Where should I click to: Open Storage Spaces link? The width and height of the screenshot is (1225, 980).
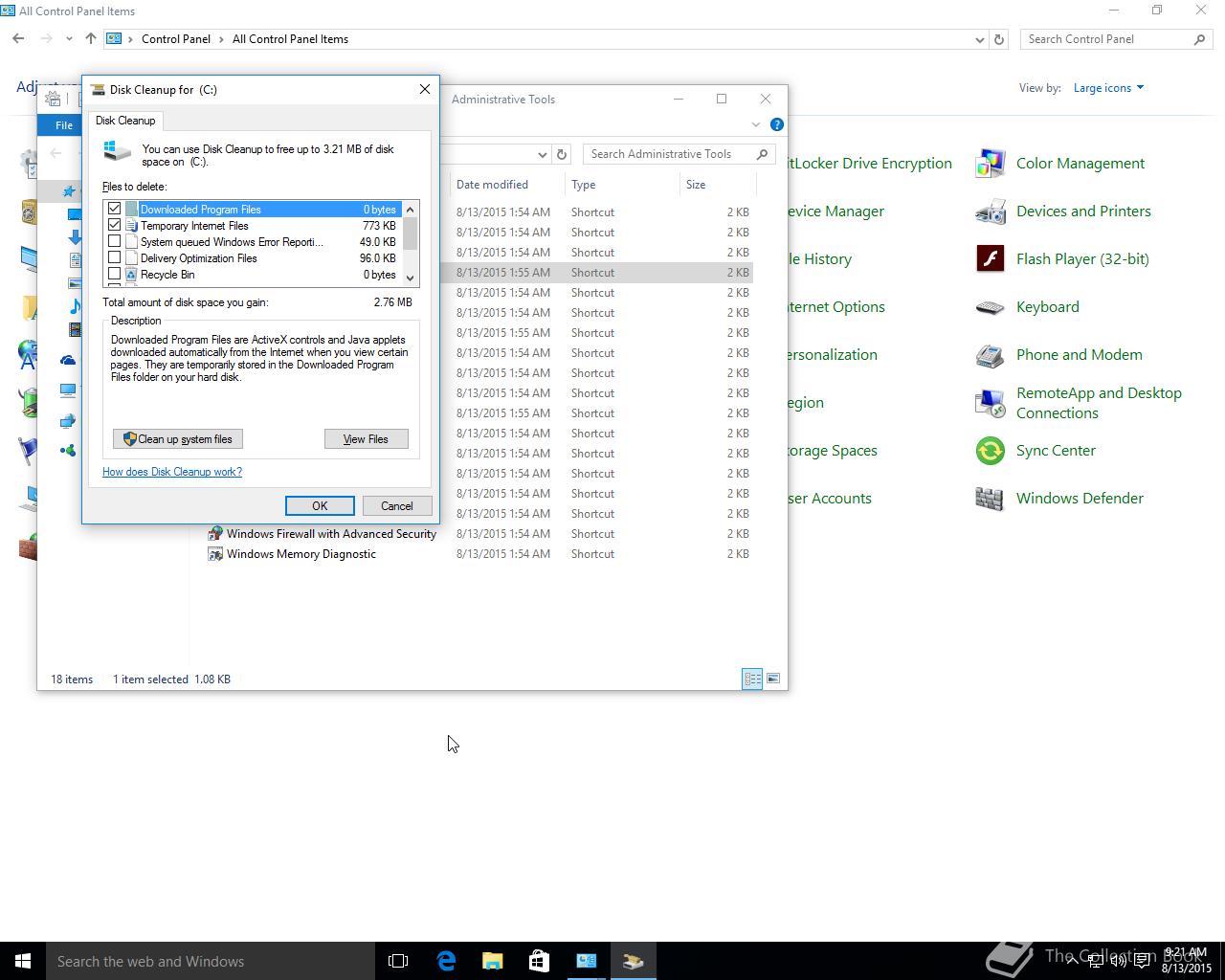tap(833, 451)
